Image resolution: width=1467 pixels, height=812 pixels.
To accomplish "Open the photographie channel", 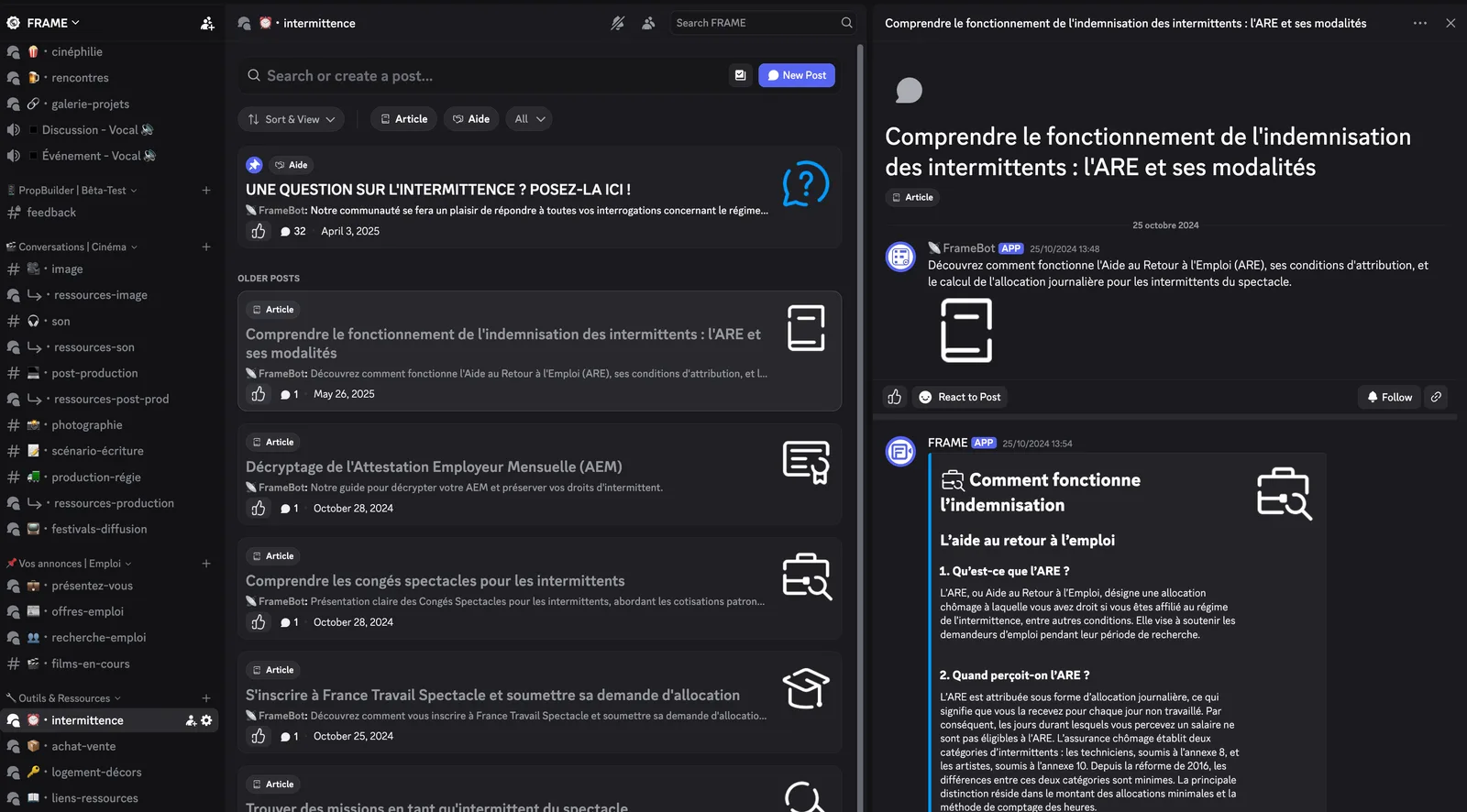I will coord(110,425).
